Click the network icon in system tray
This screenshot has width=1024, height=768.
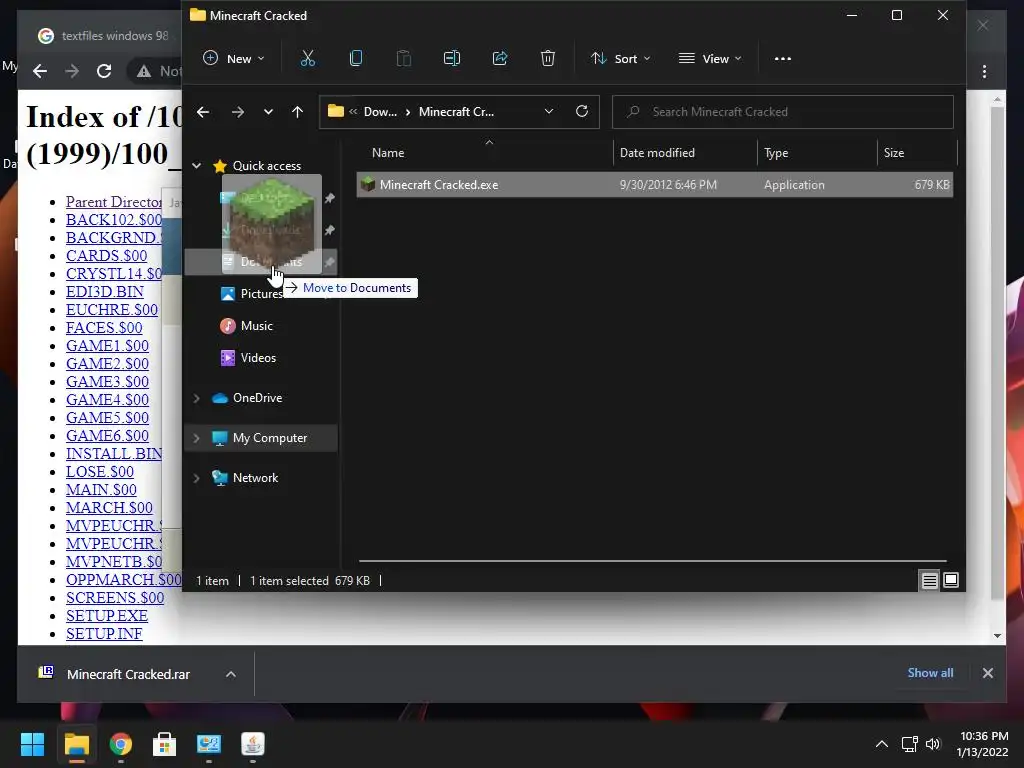(x=909, y=744)
